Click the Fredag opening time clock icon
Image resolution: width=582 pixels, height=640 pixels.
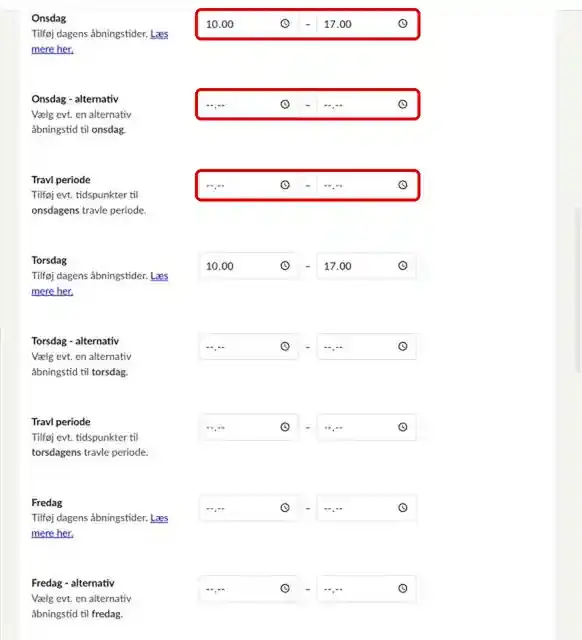click(285, 508)
